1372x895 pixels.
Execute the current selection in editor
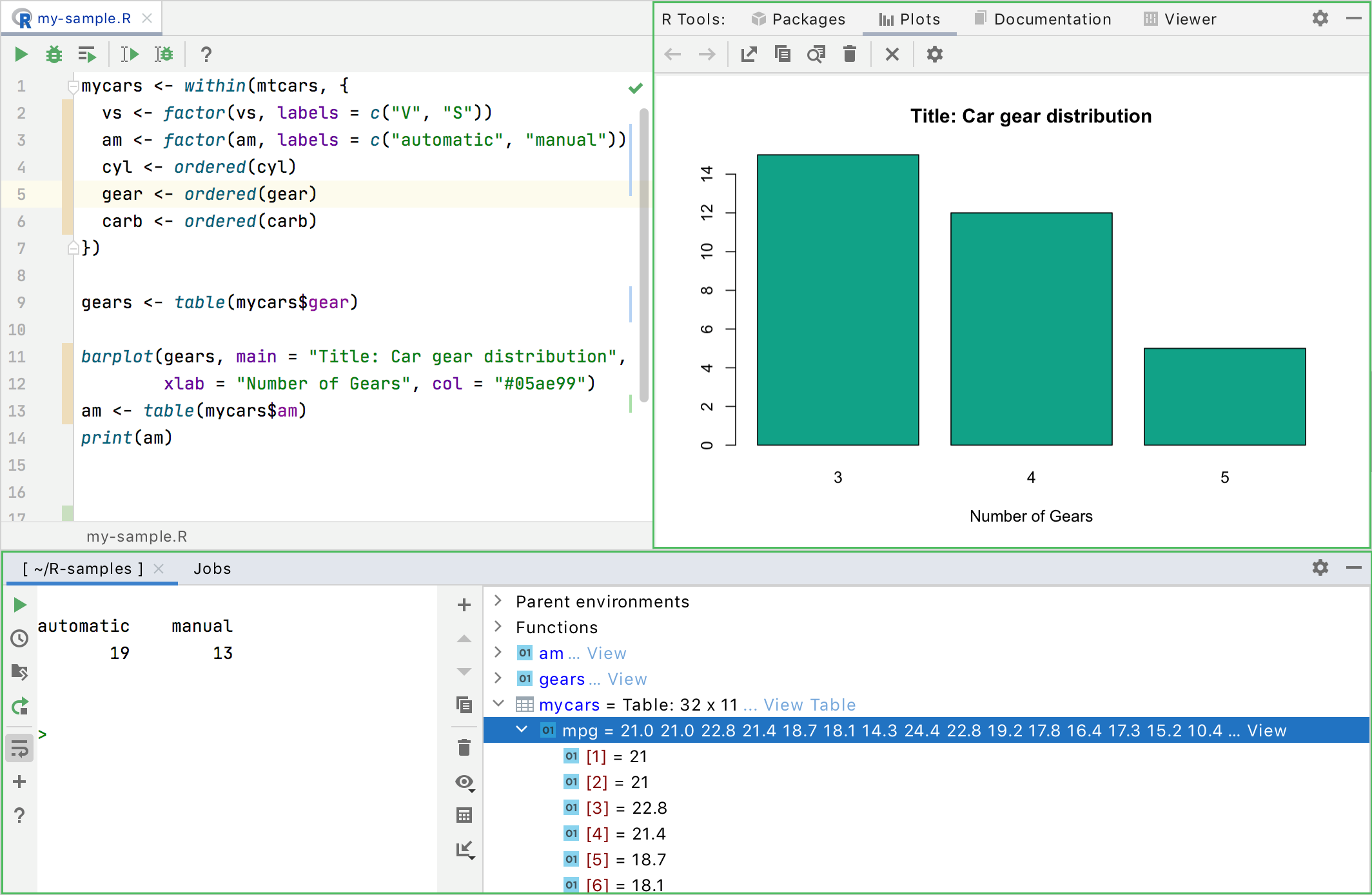(129, 54)
